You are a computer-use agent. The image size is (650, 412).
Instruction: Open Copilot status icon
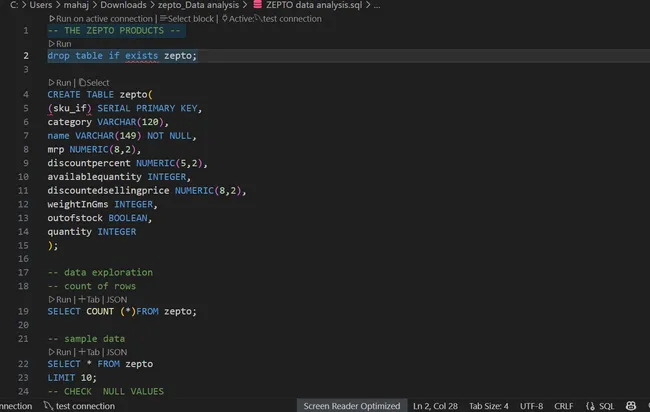[x=631, y=406]
